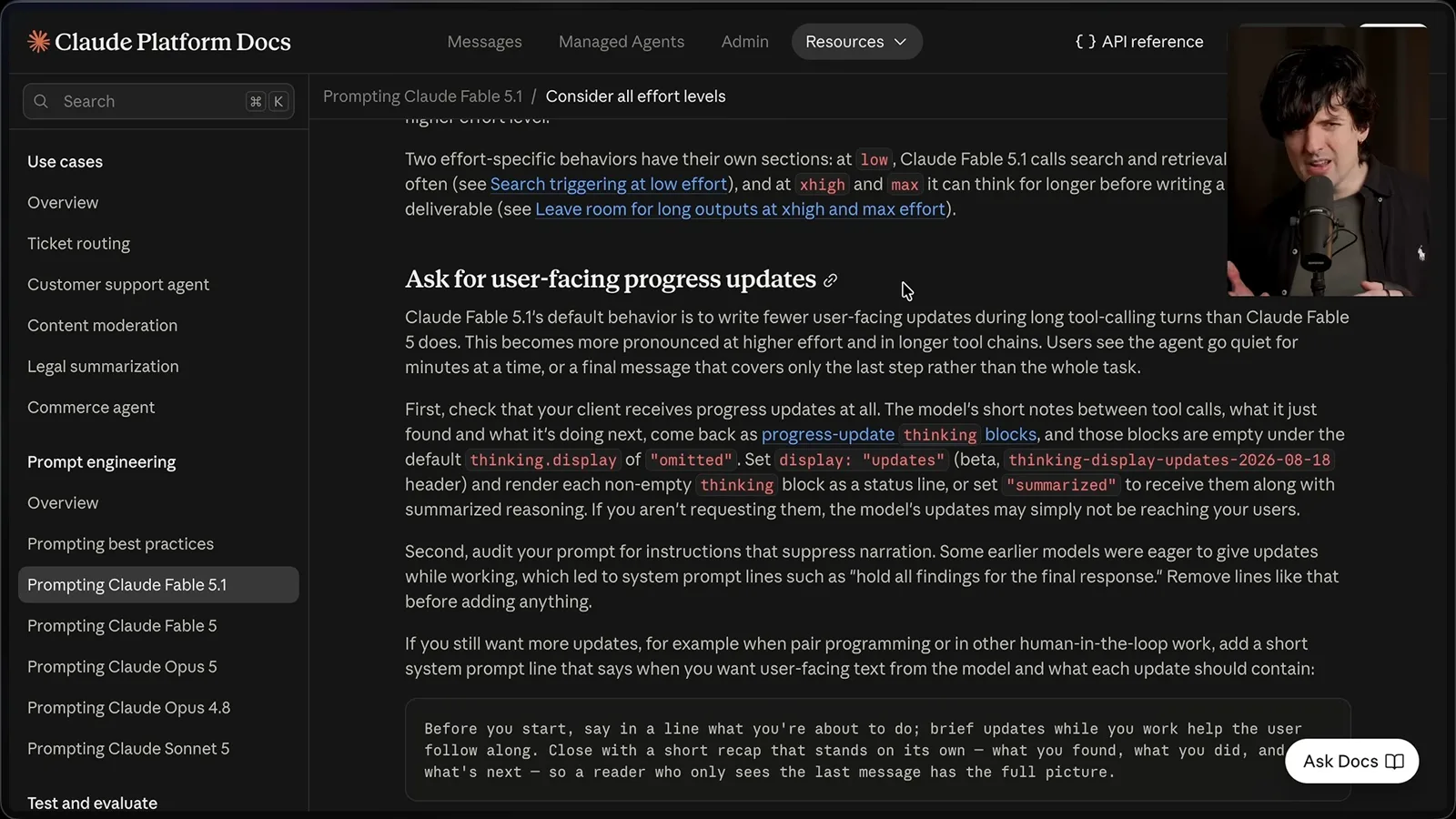Open Legal summarization page
Screen dimensions: 1456x819
click(x=103, y=367)
